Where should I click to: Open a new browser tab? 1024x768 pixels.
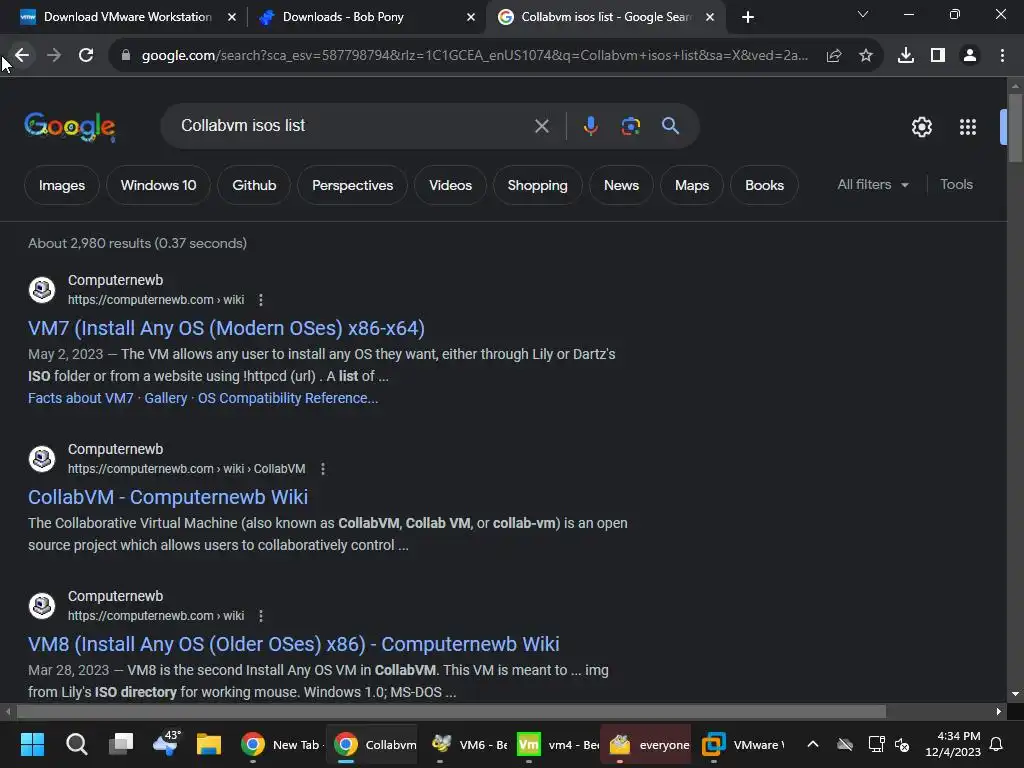(748, 17)
